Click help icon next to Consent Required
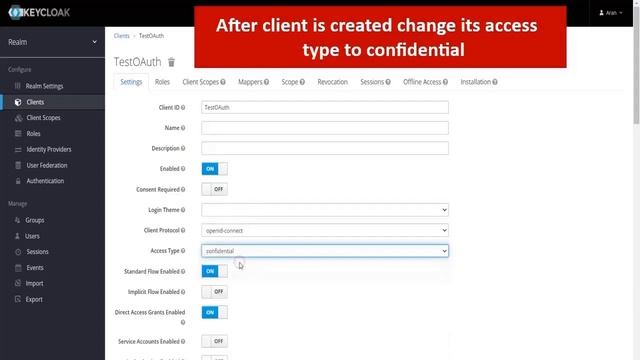Screen dimensions: 640x360 (x=183, y=189)
